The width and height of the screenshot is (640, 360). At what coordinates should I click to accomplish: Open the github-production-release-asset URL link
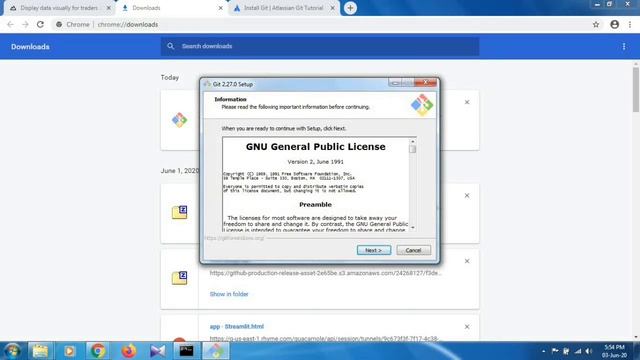(x=325, y=273)
